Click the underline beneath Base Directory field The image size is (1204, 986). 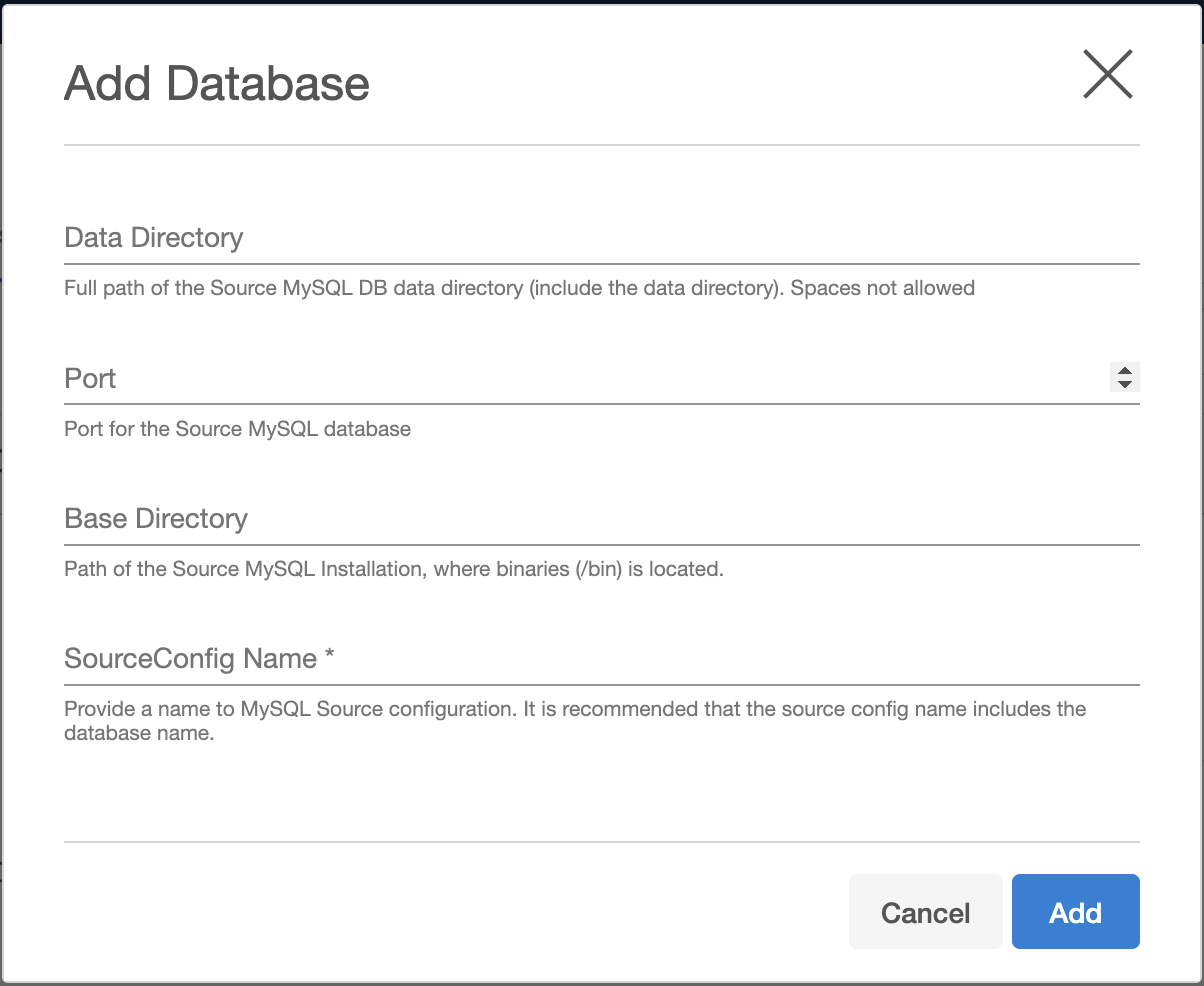(600, 545)
